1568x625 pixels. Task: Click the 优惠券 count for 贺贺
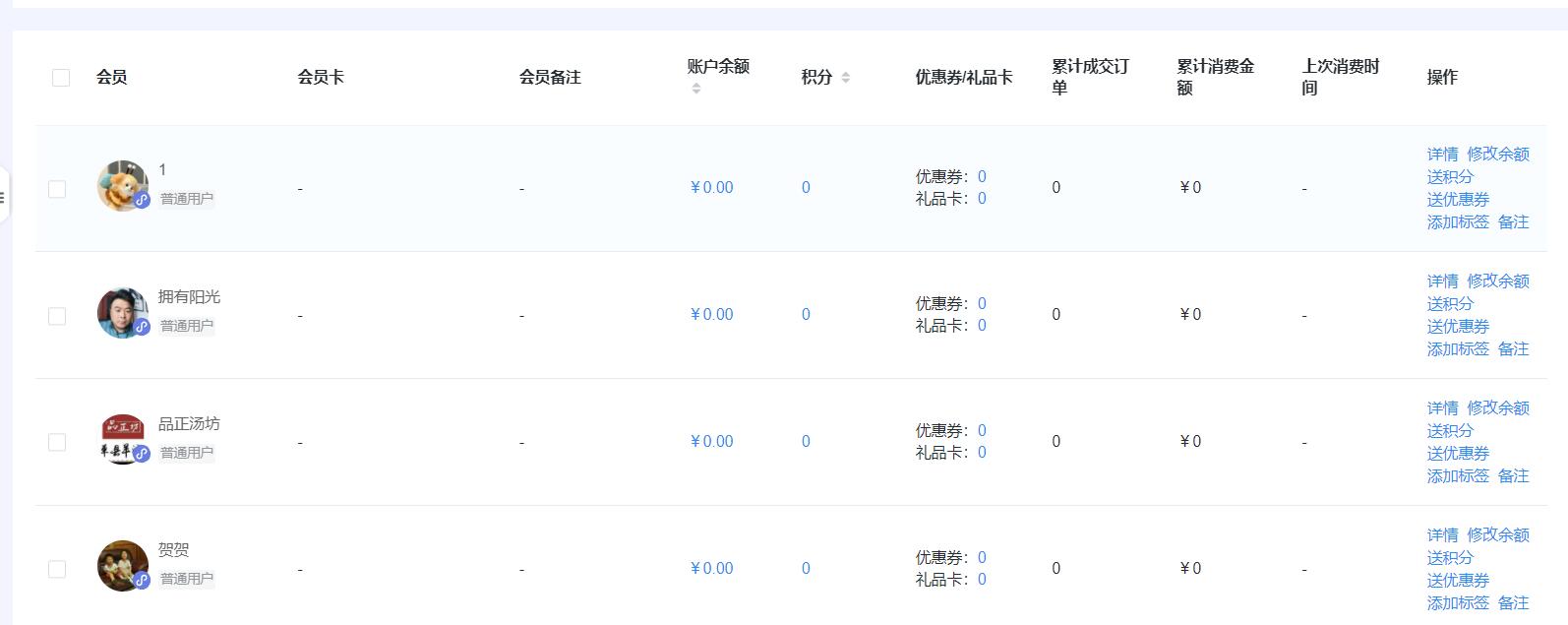[982, 558]
